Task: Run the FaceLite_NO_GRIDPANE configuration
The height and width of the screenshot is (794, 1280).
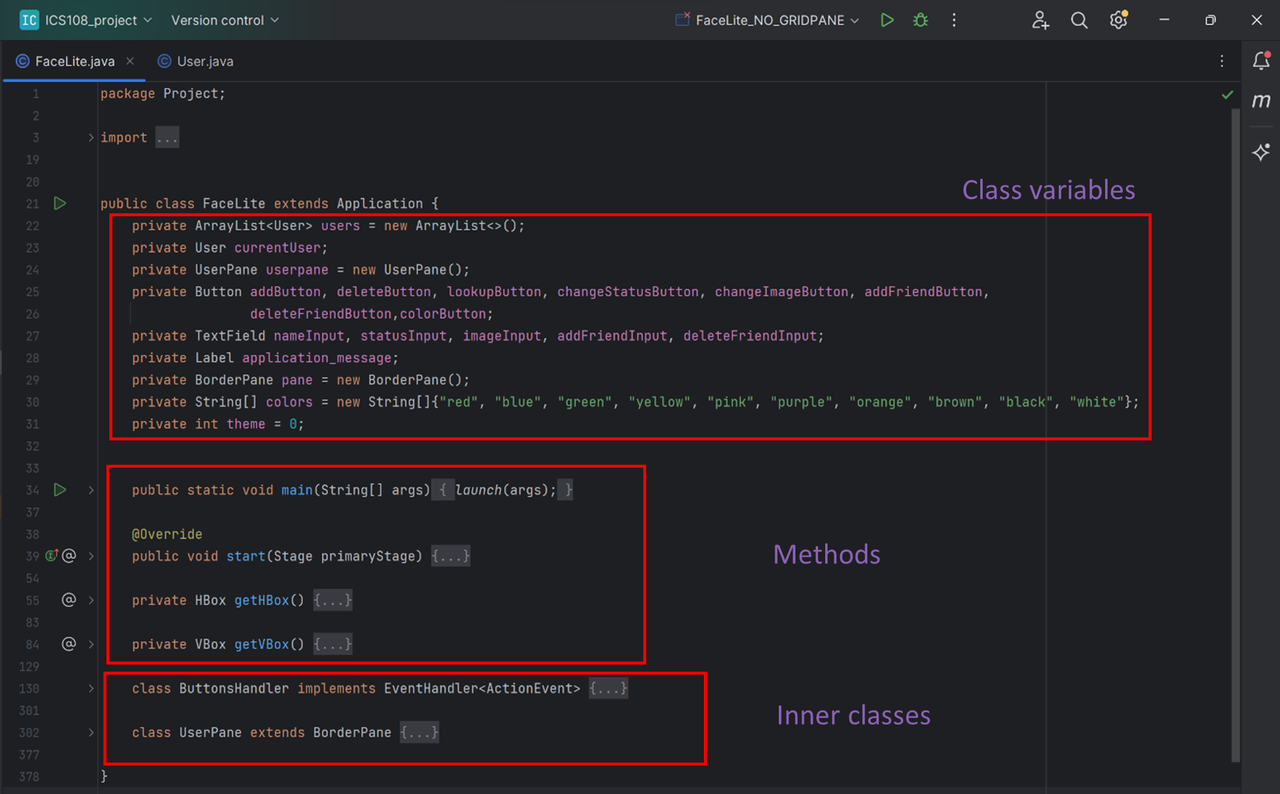Action: 887,20
